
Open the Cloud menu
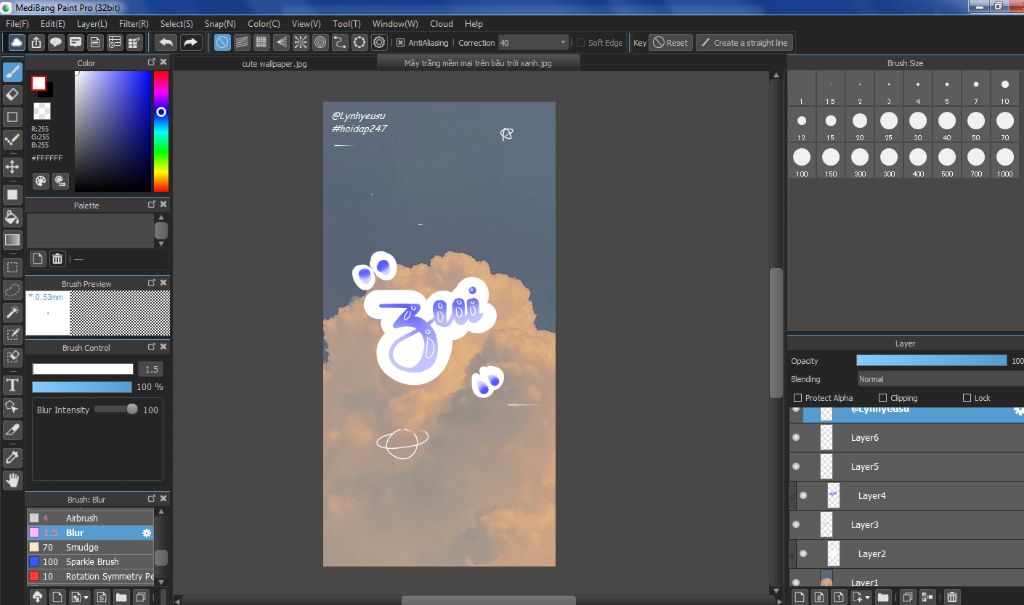click(441, 24)
